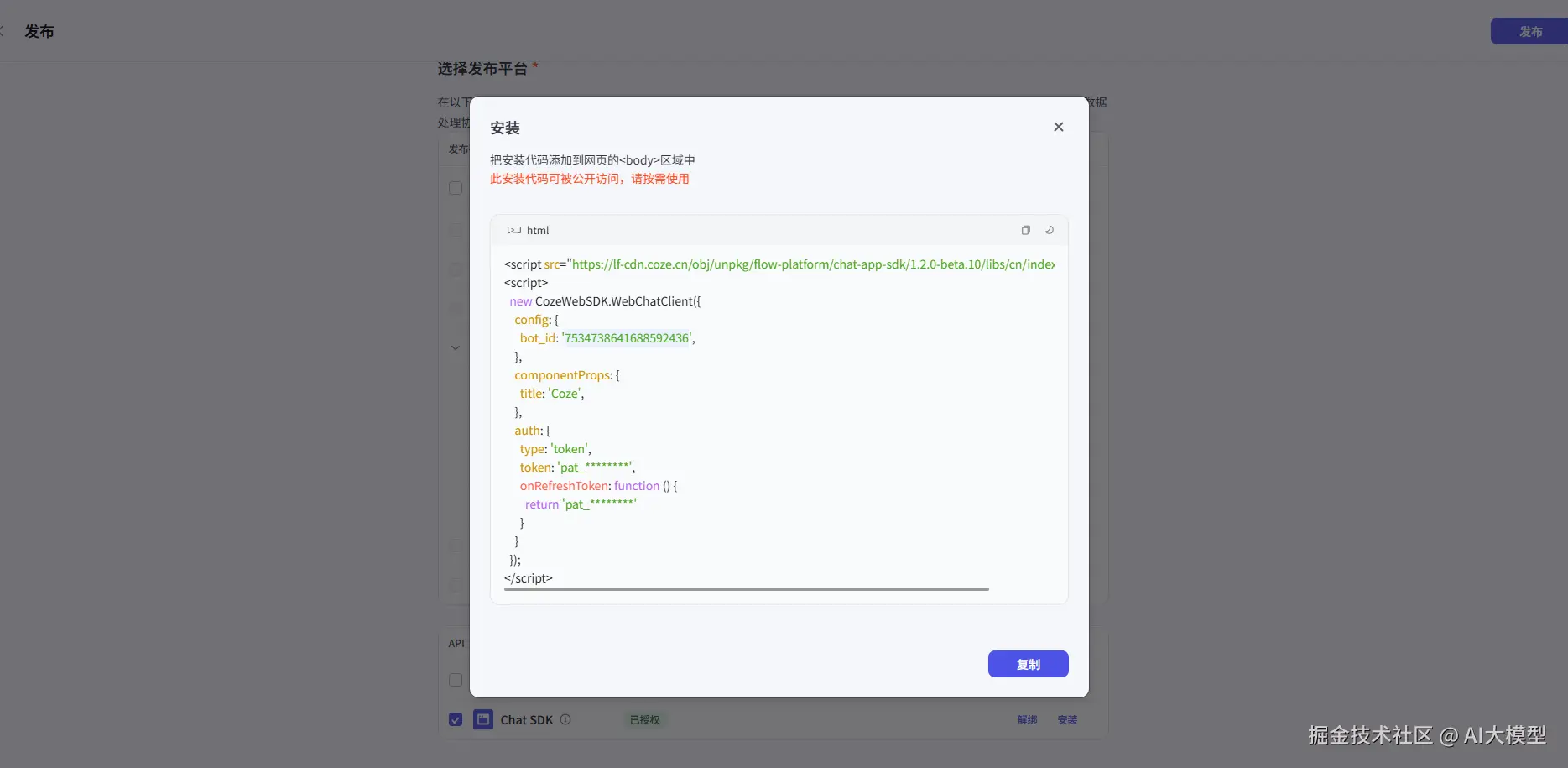Click the "onRefreshToken: function () {" line

click(x=598, y=486)
